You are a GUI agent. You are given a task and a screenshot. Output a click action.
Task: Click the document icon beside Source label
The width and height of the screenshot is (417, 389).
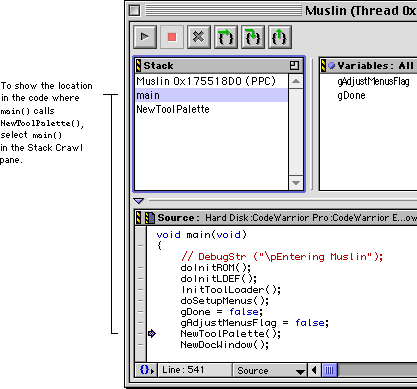(150, 218)
